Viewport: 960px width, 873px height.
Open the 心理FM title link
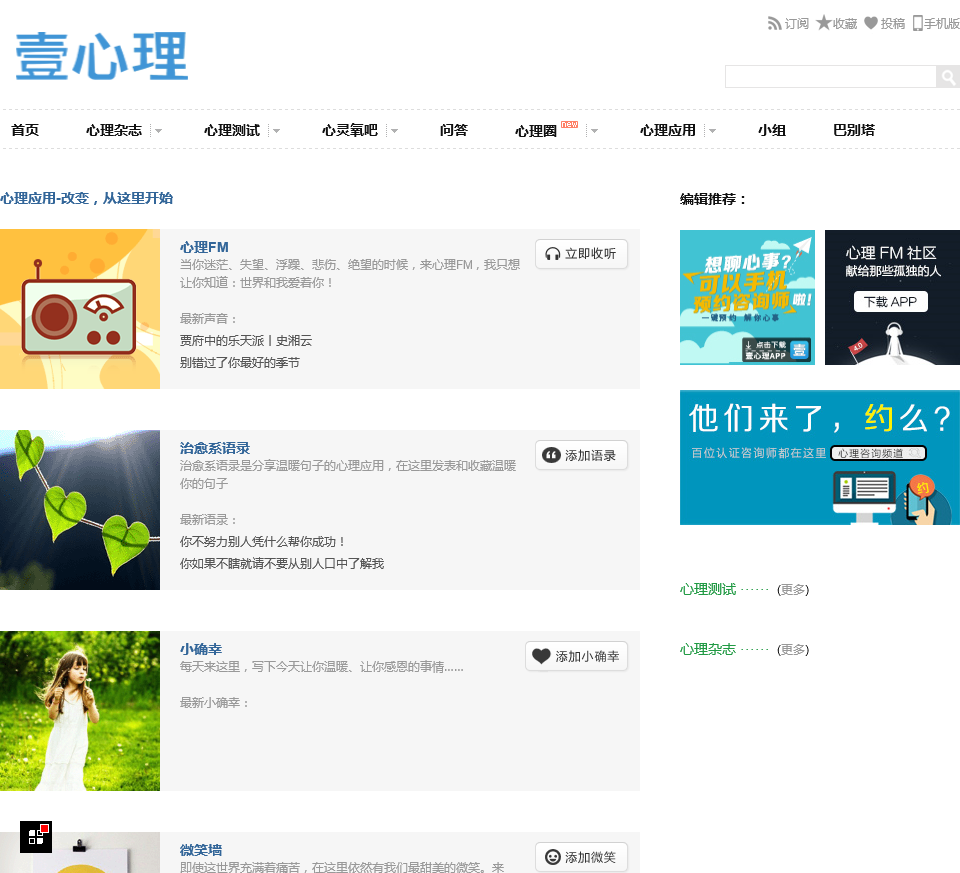[x=204, y=247]
